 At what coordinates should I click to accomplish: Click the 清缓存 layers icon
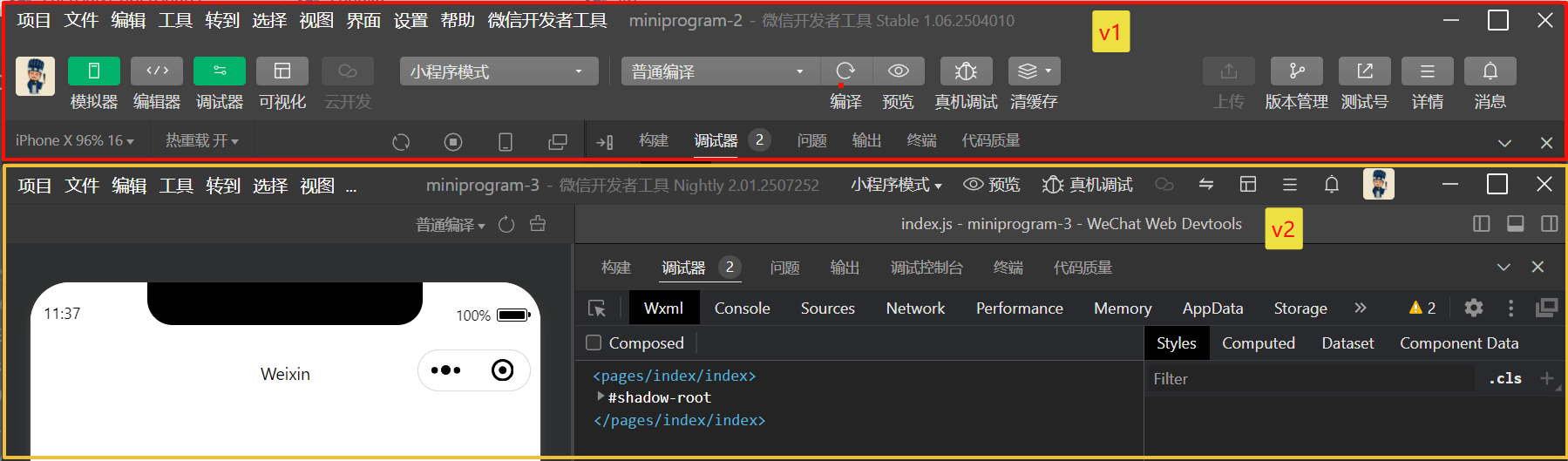coord(1033,71)
